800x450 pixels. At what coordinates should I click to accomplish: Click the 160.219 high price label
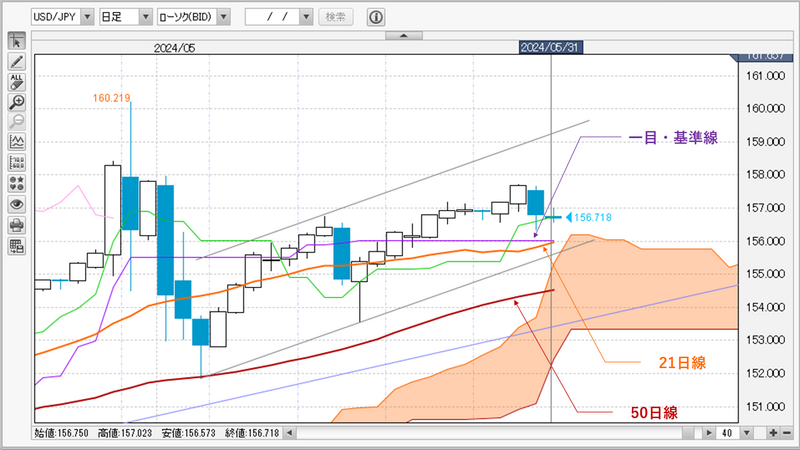(x=111, y=98)
